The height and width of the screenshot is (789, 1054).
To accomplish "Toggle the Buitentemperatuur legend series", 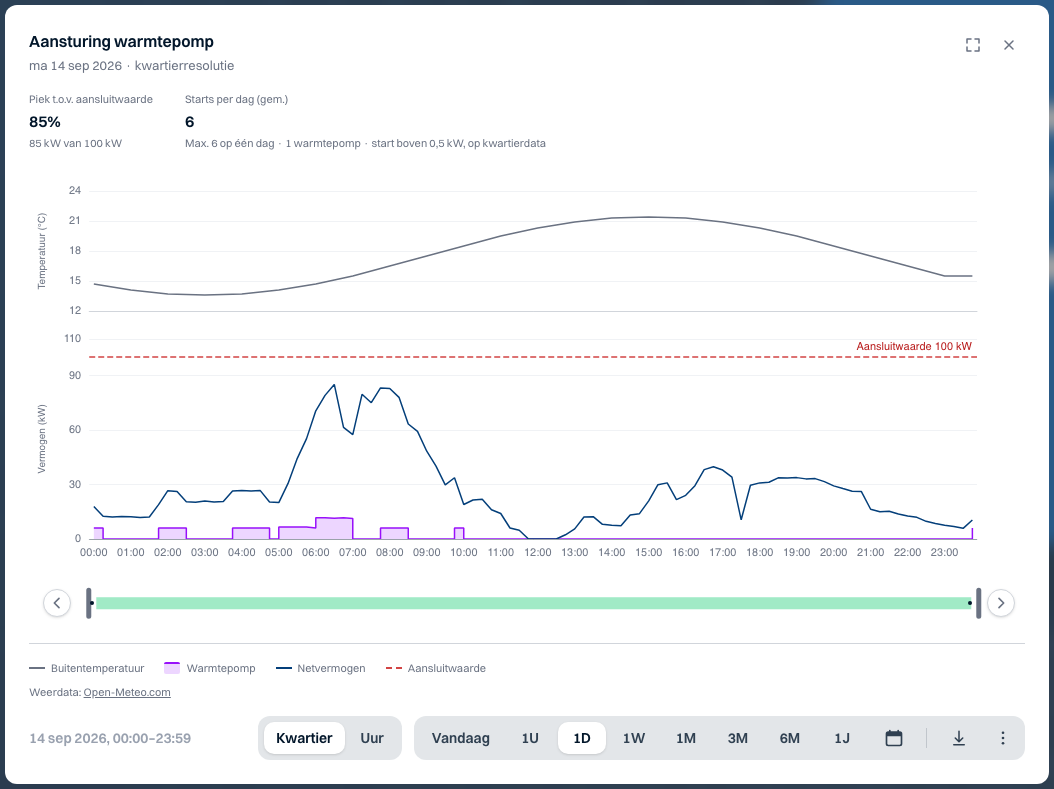I will tap(87, 668).
